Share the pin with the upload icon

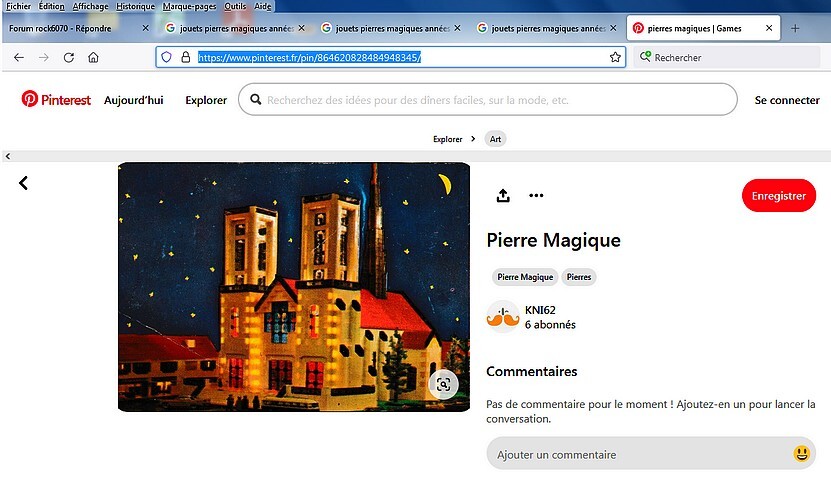click(503, 196)
